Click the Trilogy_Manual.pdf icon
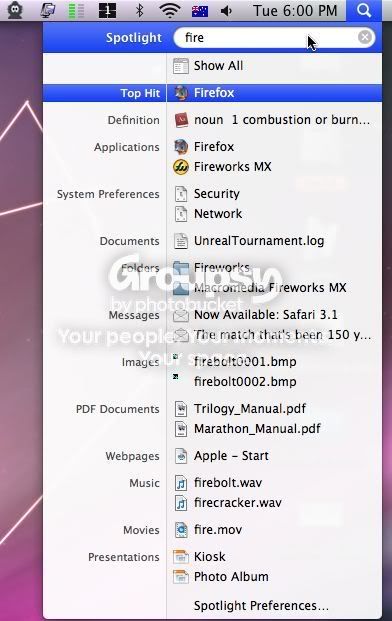 (x=181, y=409)
